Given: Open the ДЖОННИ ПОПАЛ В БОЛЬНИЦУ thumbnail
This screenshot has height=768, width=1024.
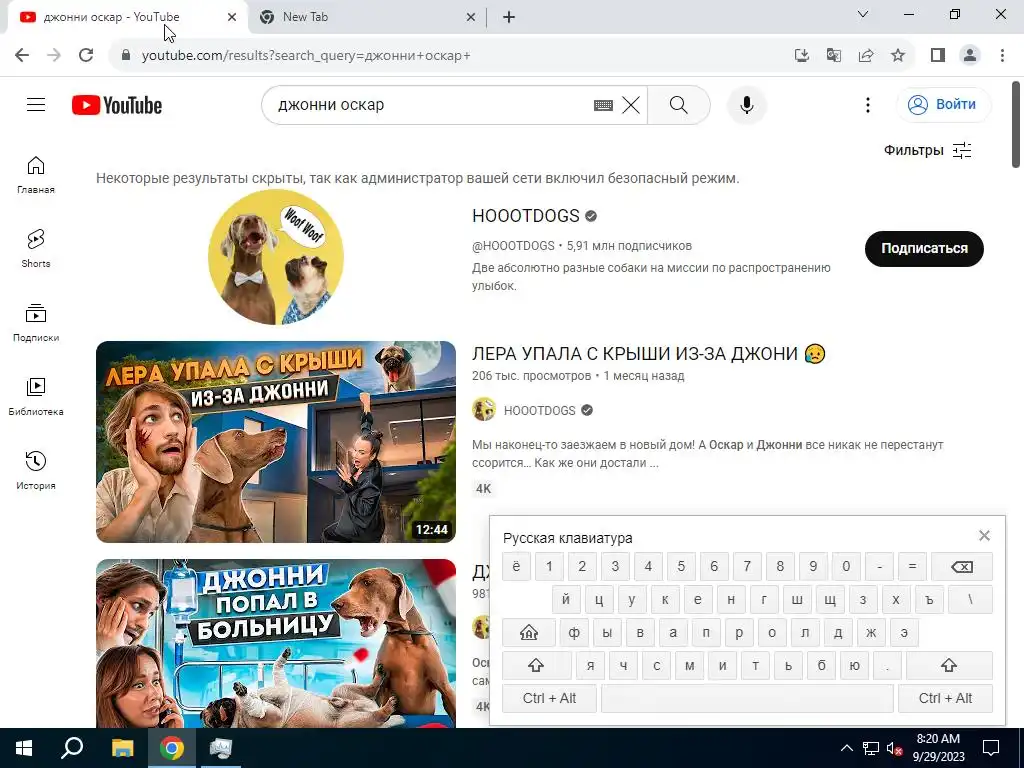Looking at the screenshot, I should pyautogui.click(x=276, y=643).
